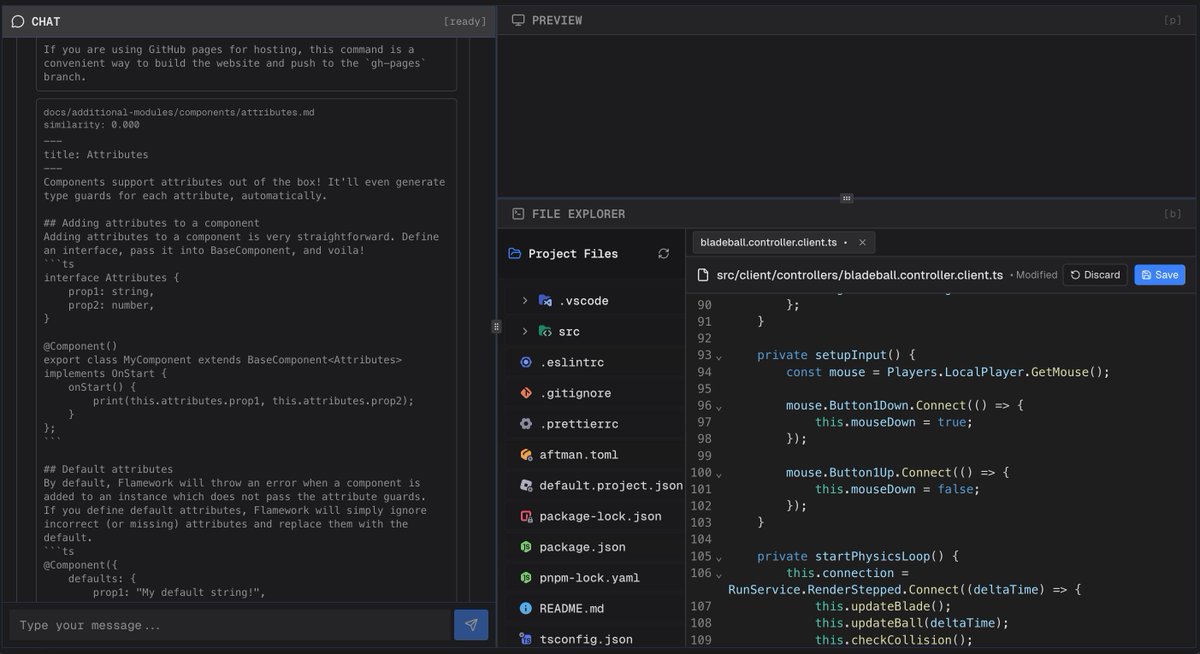Click the .eslintrc file icon
1200x654 pixels.
click(x=526, y=362)
